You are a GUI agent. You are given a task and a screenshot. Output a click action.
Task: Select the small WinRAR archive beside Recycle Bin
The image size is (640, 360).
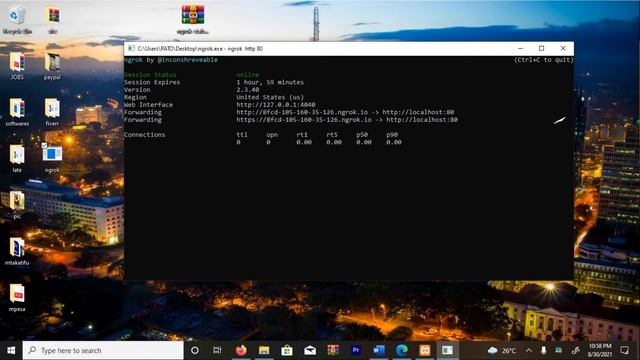coord(53,20)
